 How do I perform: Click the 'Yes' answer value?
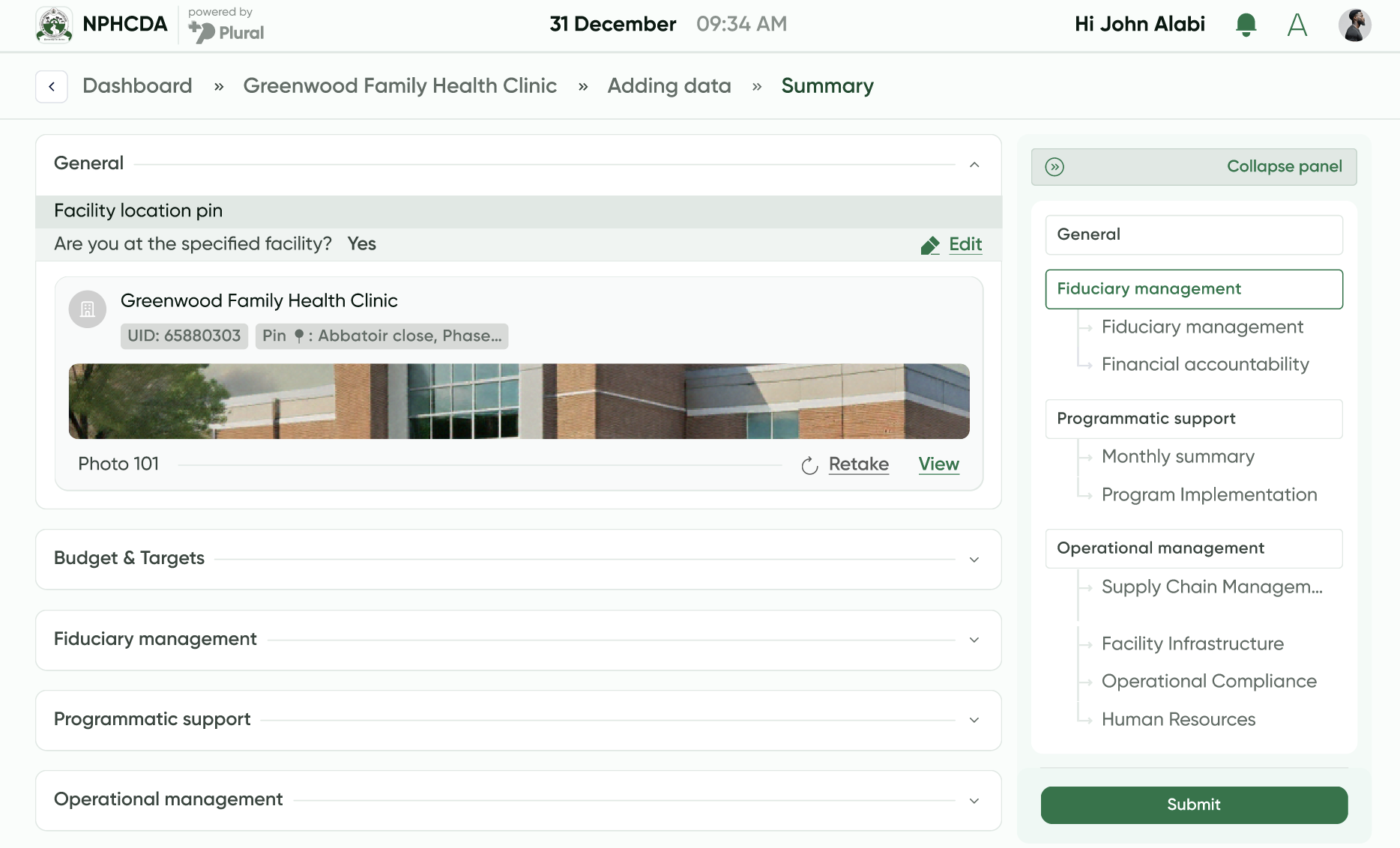[x=361, y=244]
